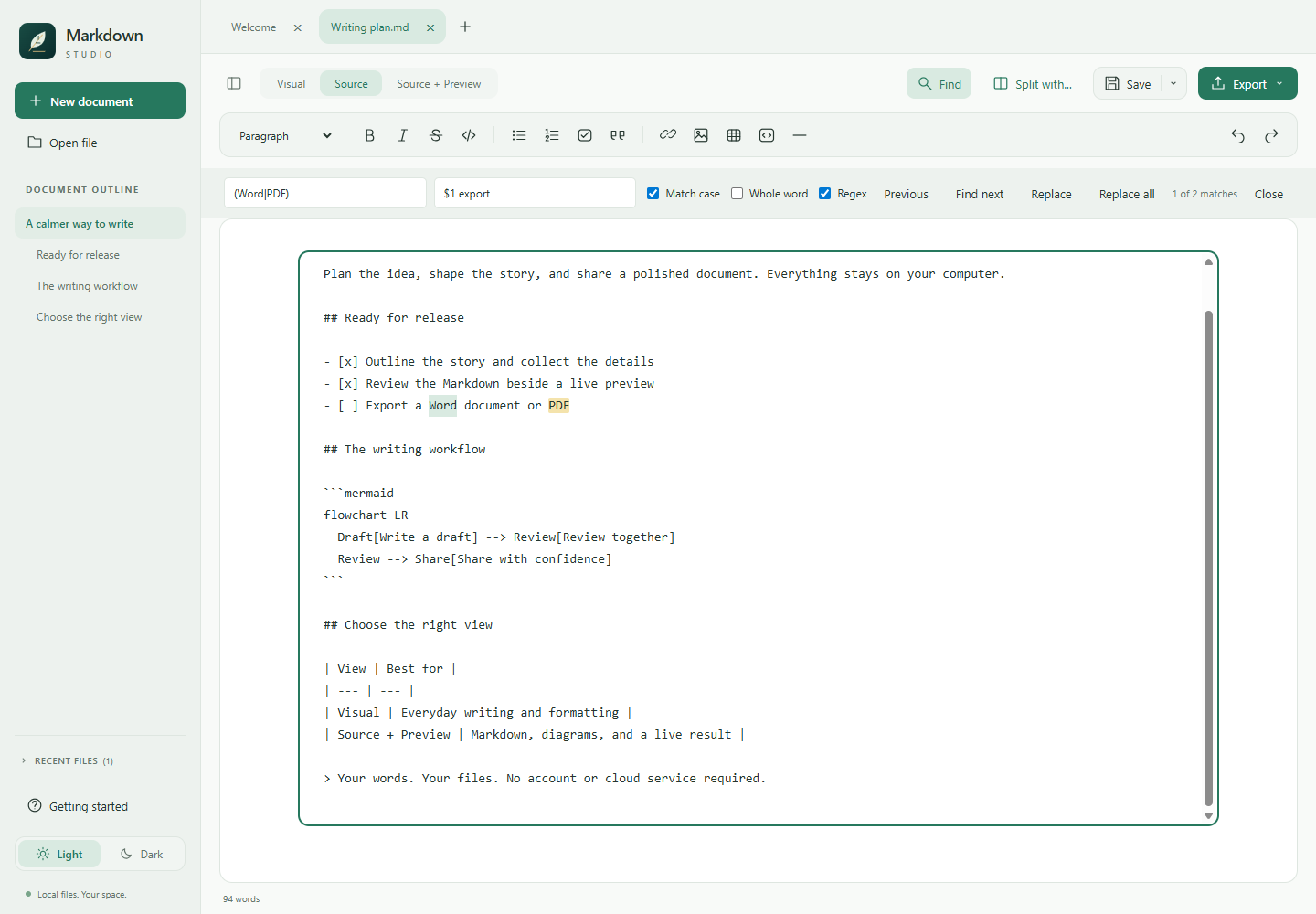
Task: Disable the Regex checkbox
Action: tap(825, 194)
